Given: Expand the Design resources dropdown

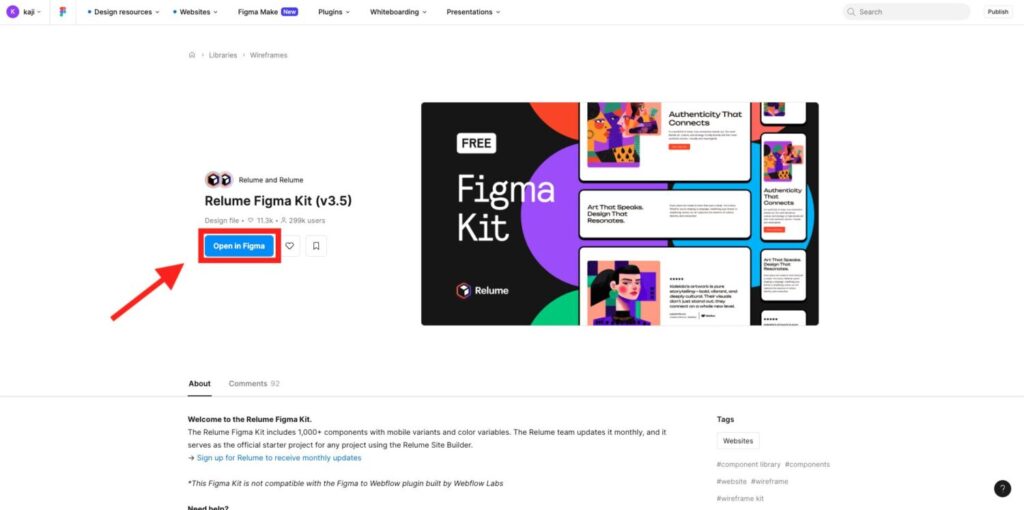Looking at the screenshot, I should click(x=123, y=12).
